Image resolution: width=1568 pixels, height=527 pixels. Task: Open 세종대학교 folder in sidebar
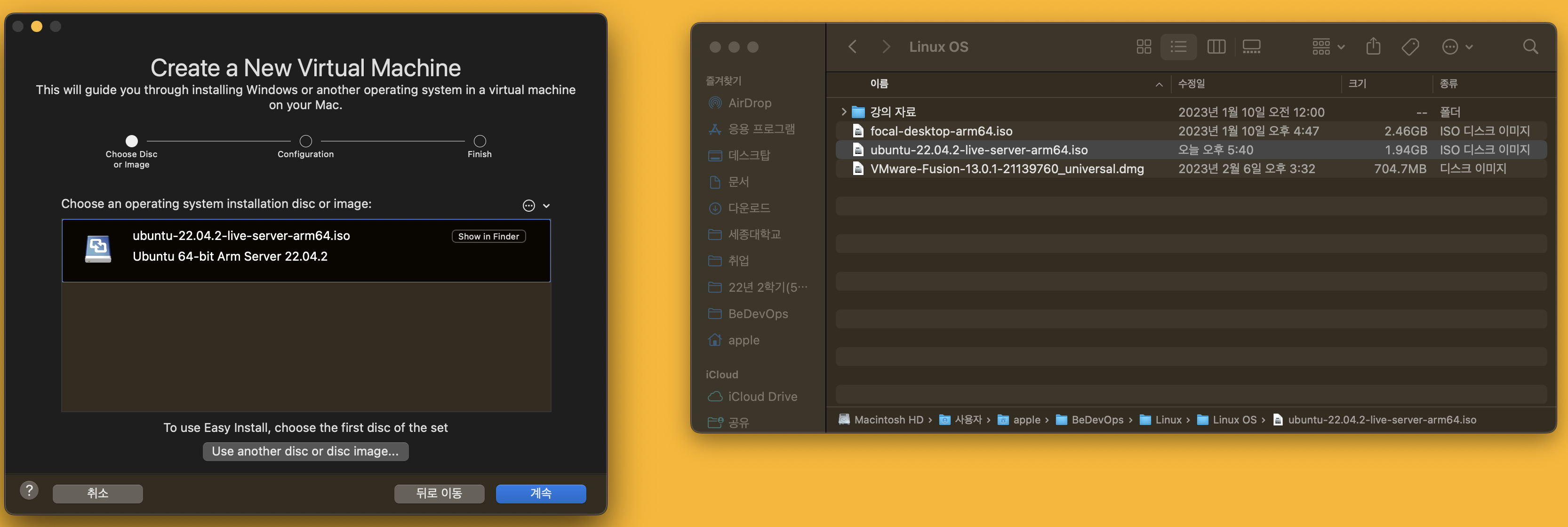pyautogui.click(x=744, y=234)
